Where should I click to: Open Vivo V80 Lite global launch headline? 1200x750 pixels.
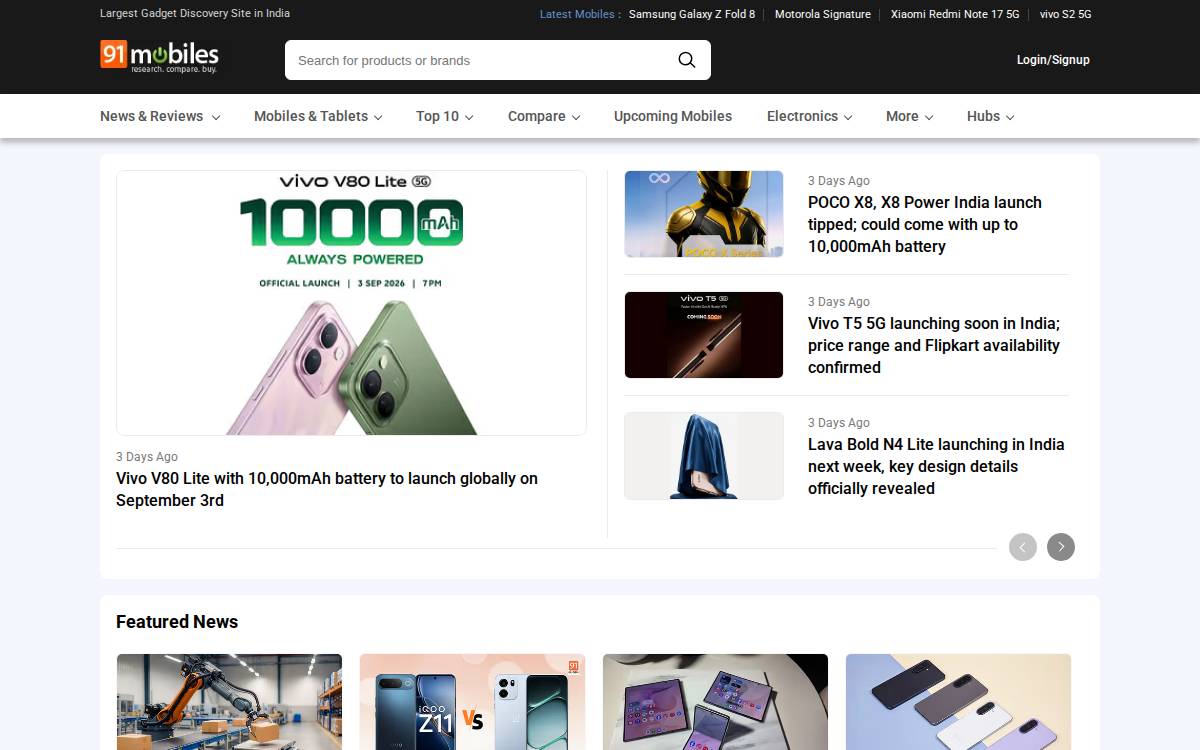[x=327, y=489]
